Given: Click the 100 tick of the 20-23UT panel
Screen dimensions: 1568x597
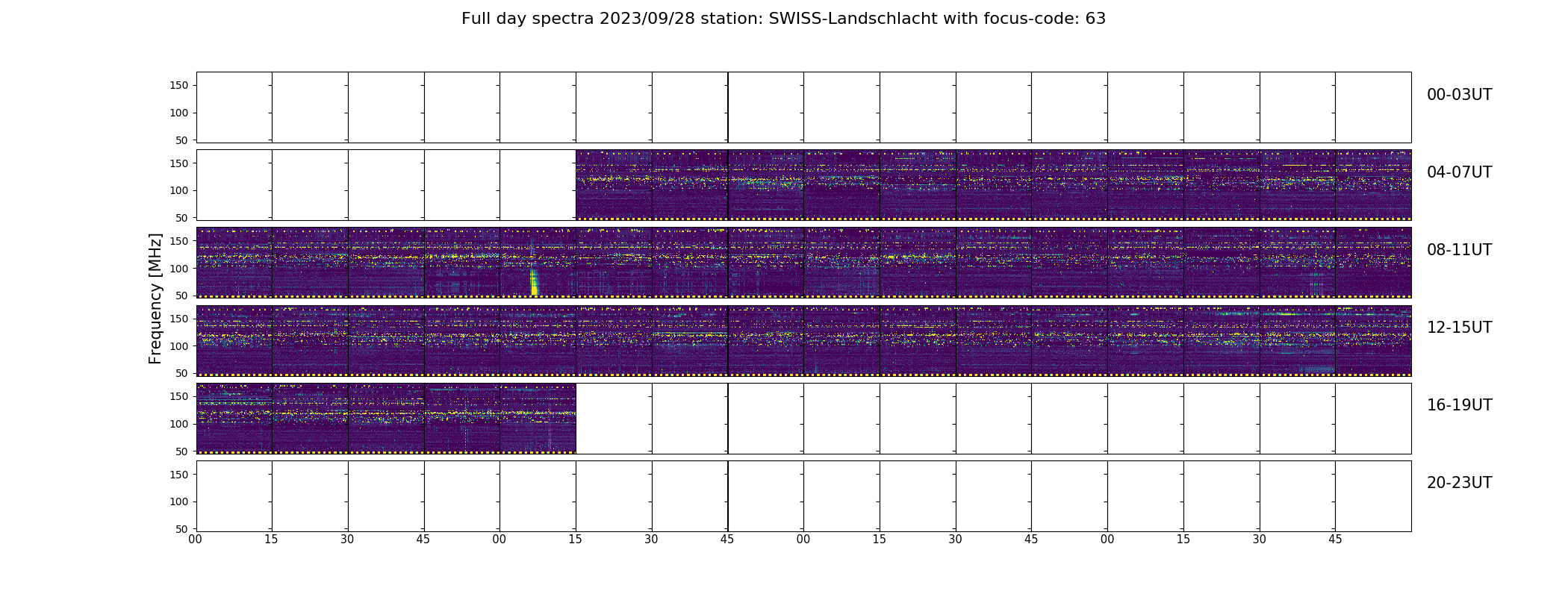Looking at the screenshot, I should point(179,501).
